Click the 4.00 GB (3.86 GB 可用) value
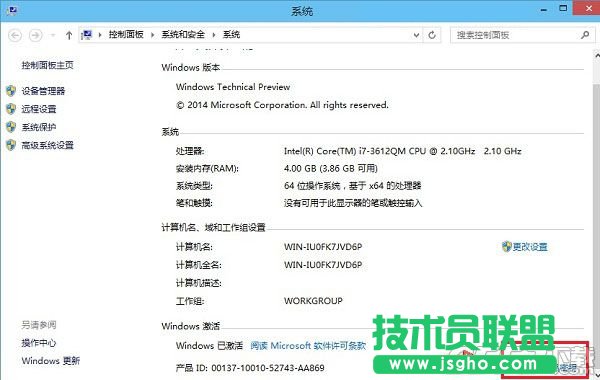The width and height of the screenshot is (600, 380). (331, 168)
